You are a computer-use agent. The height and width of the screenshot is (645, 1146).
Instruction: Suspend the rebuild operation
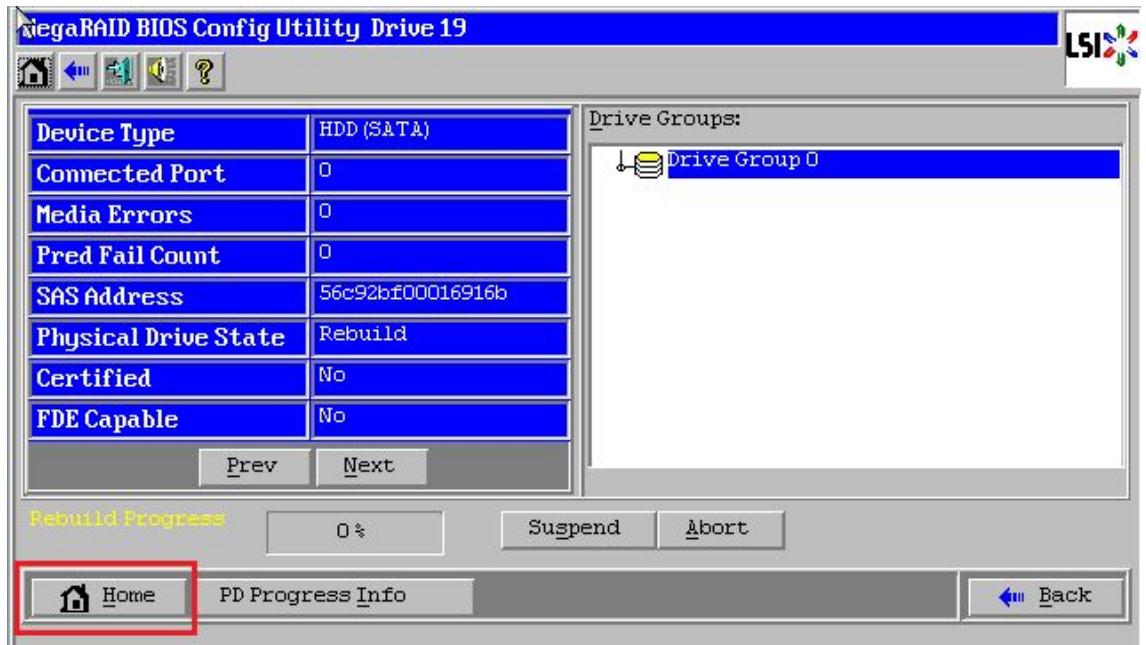(577, 529)
